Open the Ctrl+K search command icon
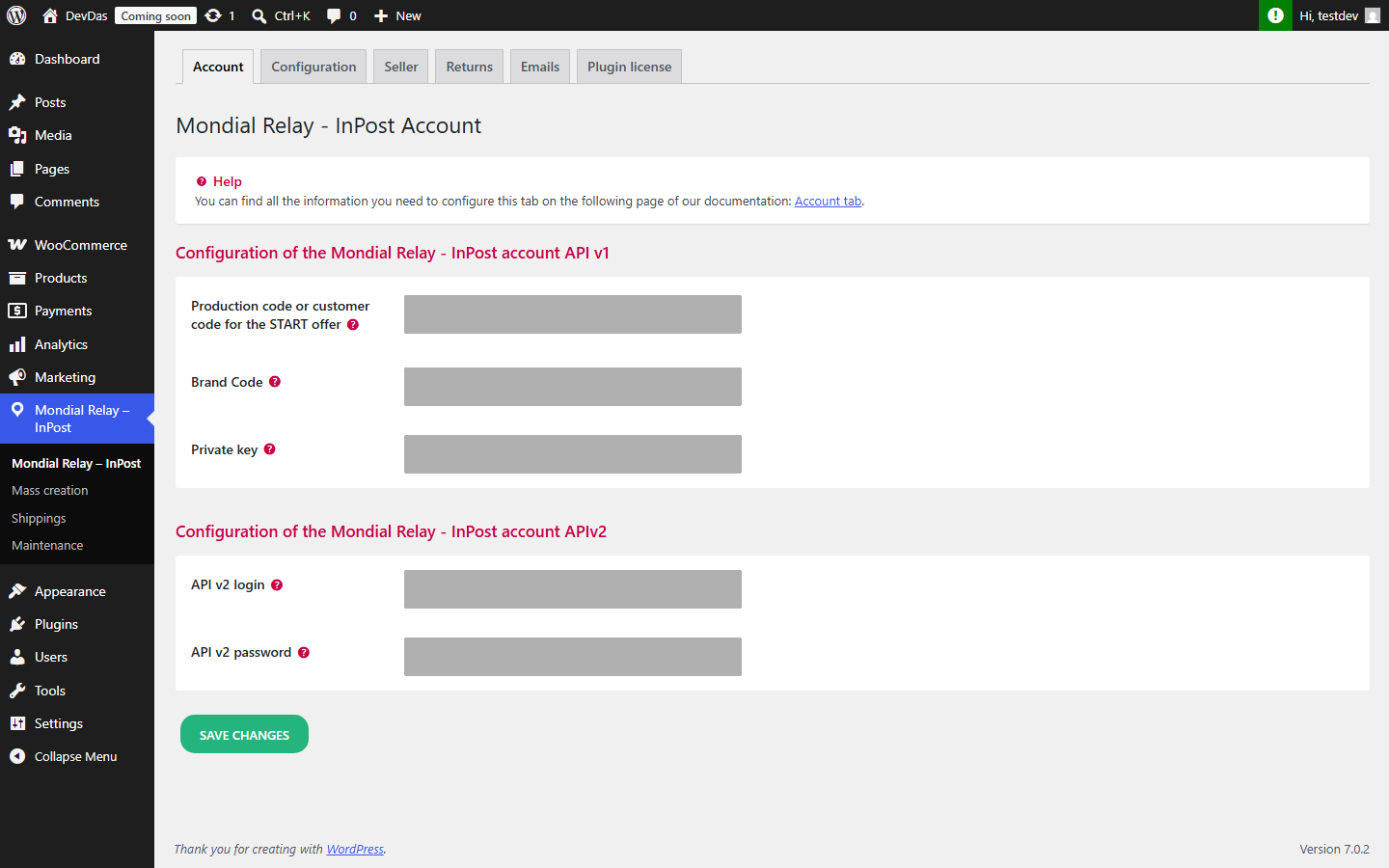The image size is (1389, 868). (259, 15)
